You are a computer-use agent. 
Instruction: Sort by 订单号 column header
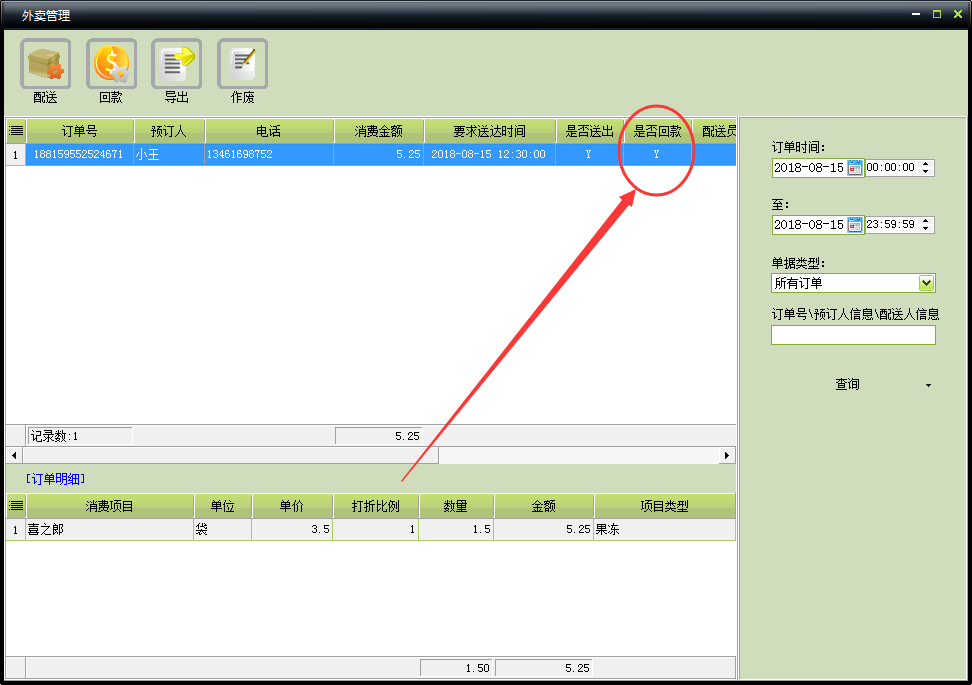pos(80,131)
